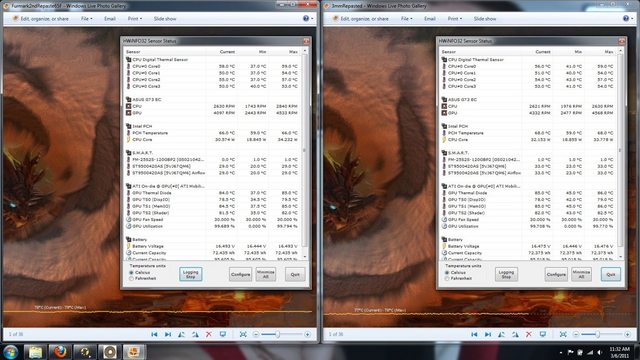
Task: Expand File dropdown in 3mmRepasted window
Action: click(x=406, y=19)
